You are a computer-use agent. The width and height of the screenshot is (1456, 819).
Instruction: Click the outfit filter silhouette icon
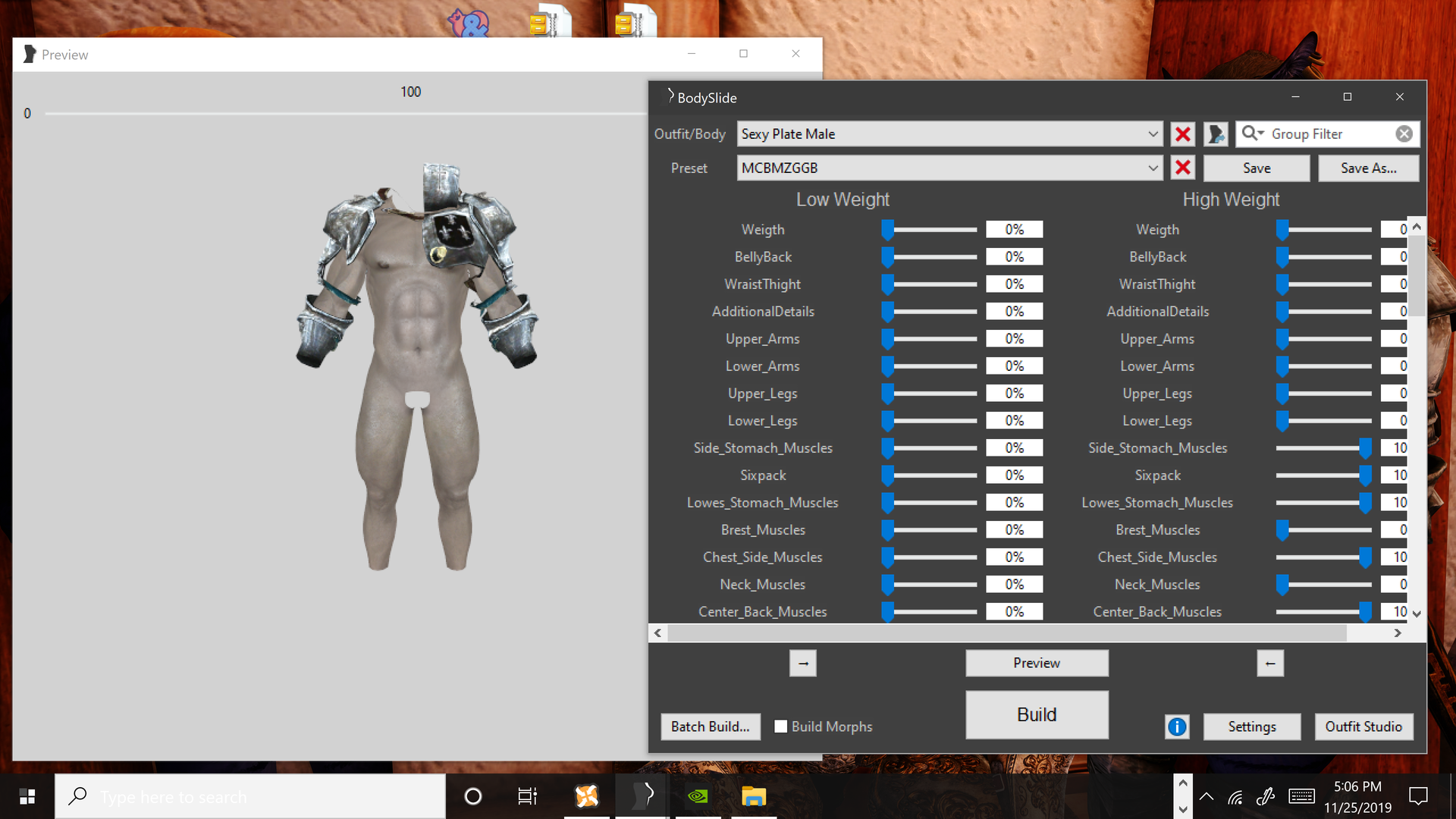[x=1216, y=134]
